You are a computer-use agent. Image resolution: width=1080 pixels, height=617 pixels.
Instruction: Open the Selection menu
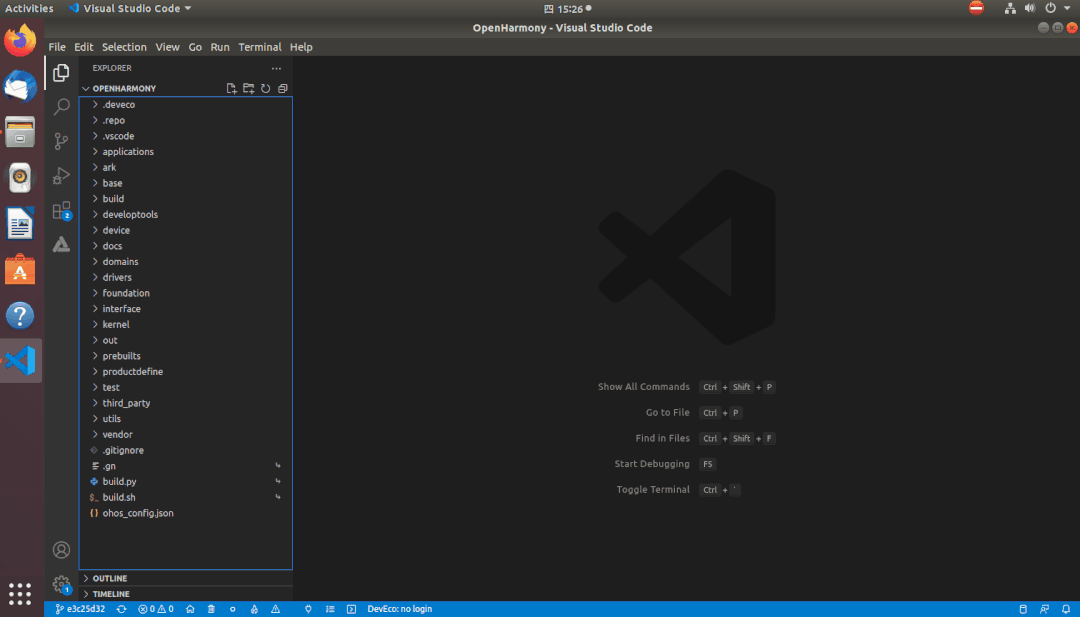pyautogui.click(x=124, y=47)
